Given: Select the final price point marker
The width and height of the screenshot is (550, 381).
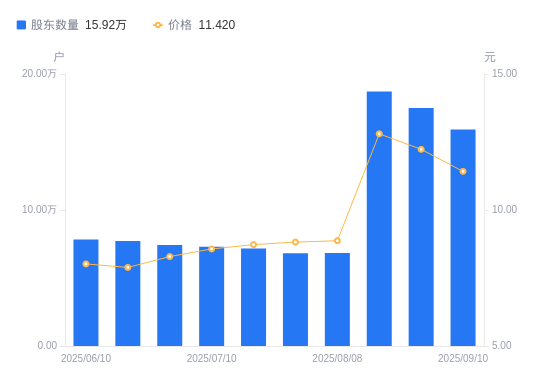Looking at the screenshot, I should (463, 171).
